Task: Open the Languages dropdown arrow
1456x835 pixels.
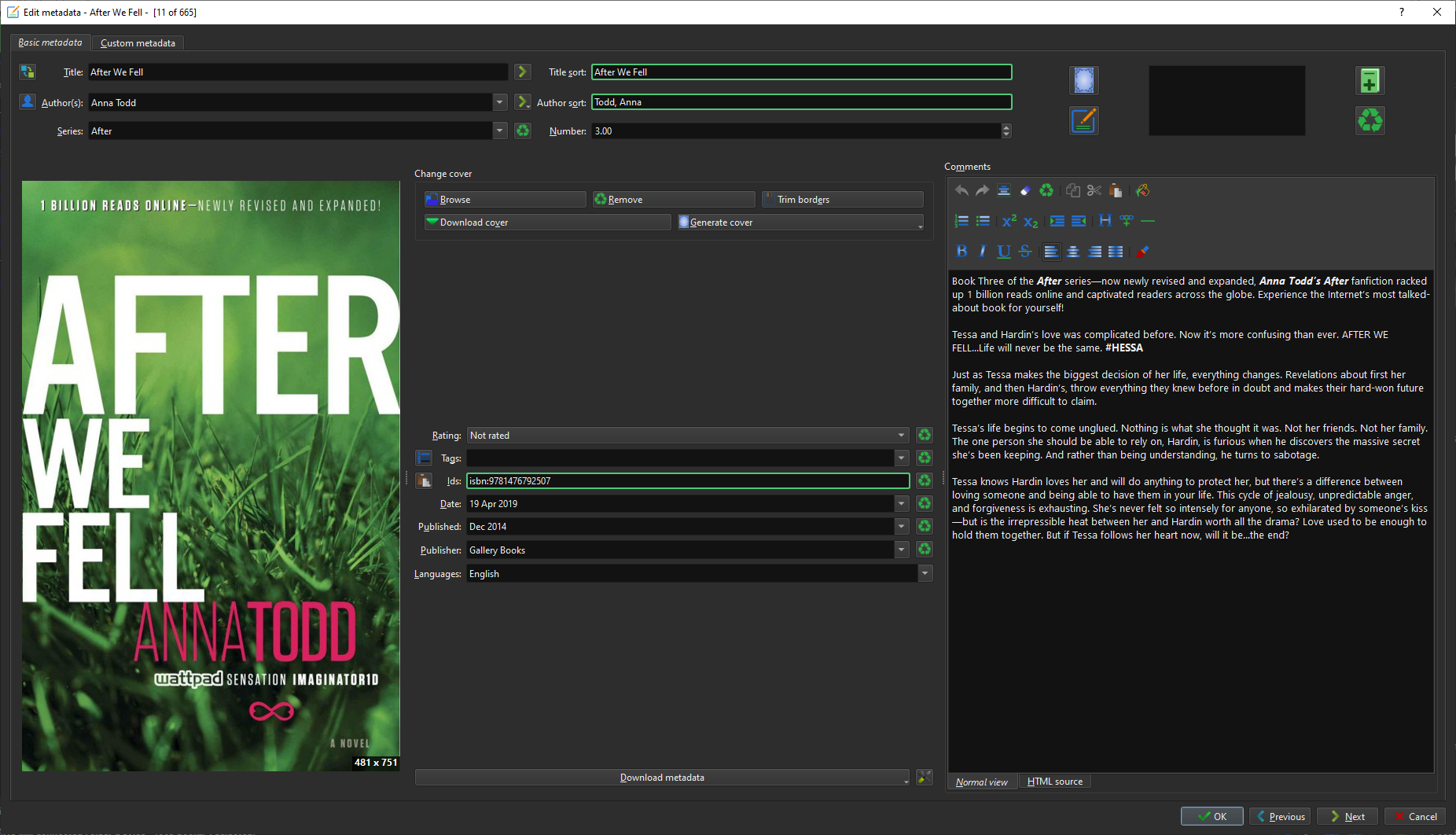Action: [925, 573]
